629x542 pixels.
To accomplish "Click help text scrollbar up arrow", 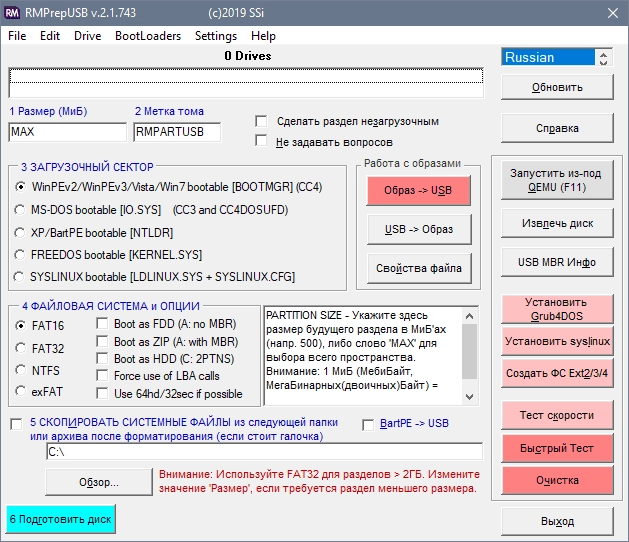I will point(469,316).
